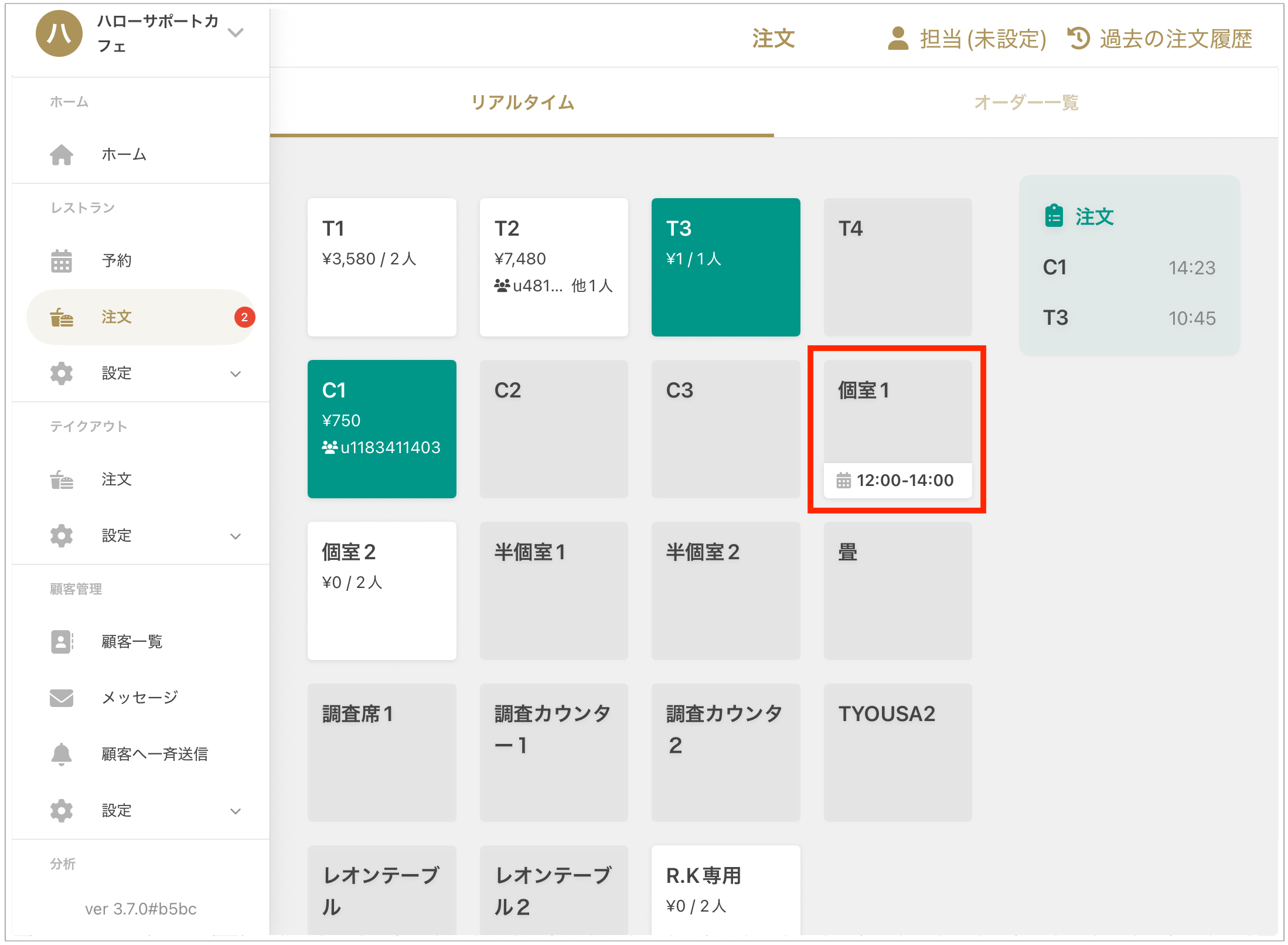Switch to the オーダー一覧 tab
Screen dimensions: 1288x945
pos(1025,103)
